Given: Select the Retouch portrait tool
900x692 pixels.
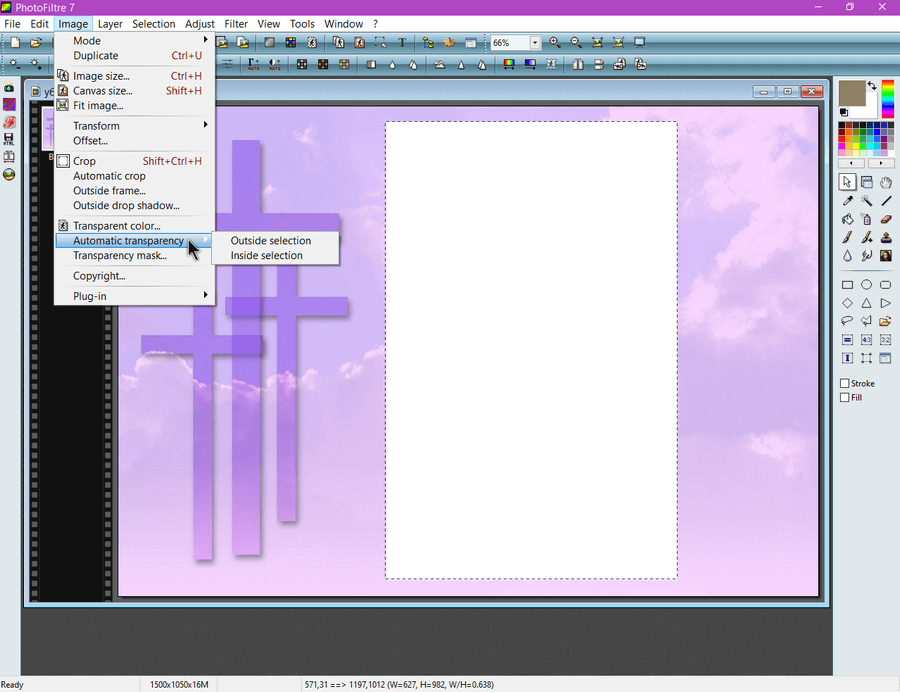Looking at the screenshot, I should click(x=886, y=256).
